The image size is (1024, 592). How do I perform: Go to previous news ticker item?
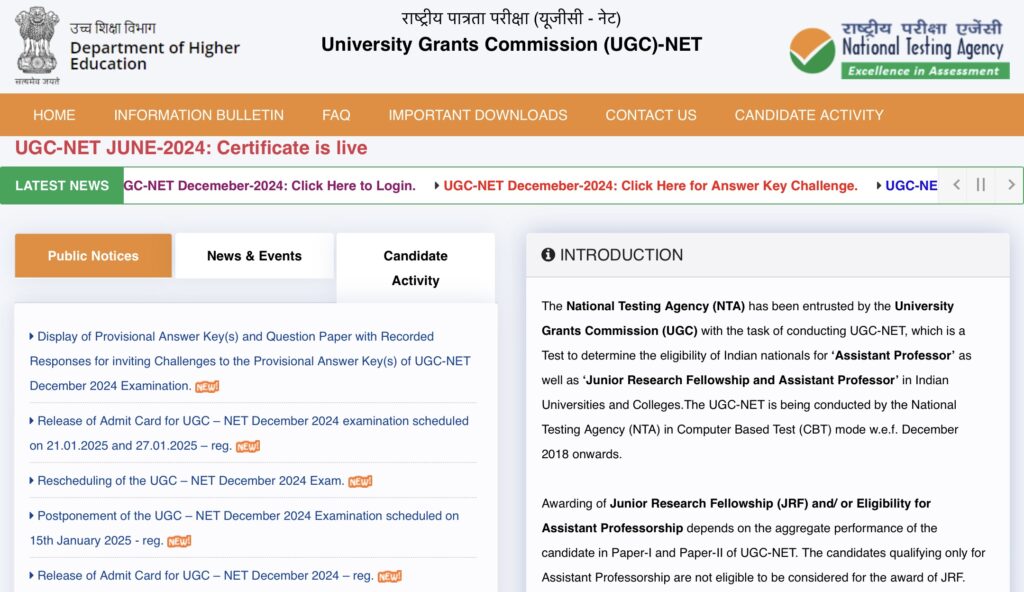coord(956,185)
